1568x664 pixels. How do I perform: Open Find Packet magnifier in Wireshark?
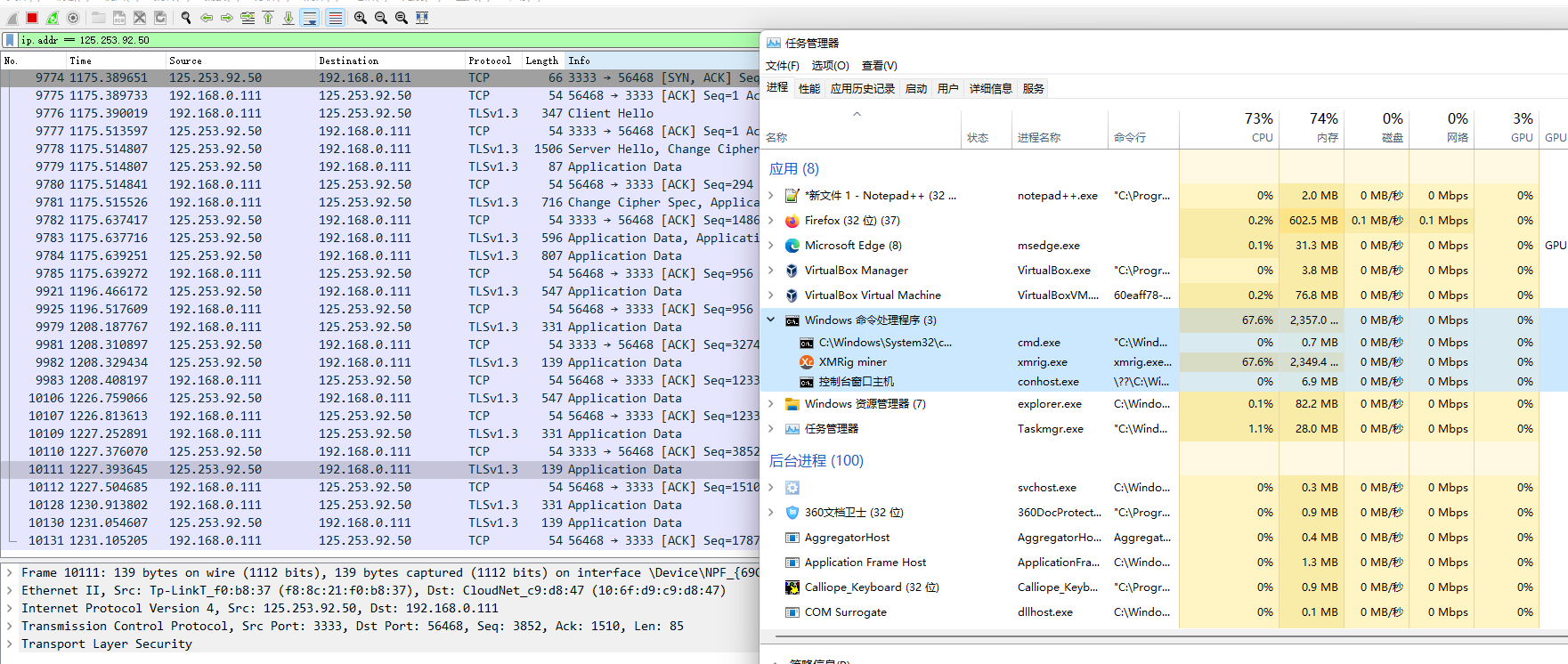(x=186, y=18)
